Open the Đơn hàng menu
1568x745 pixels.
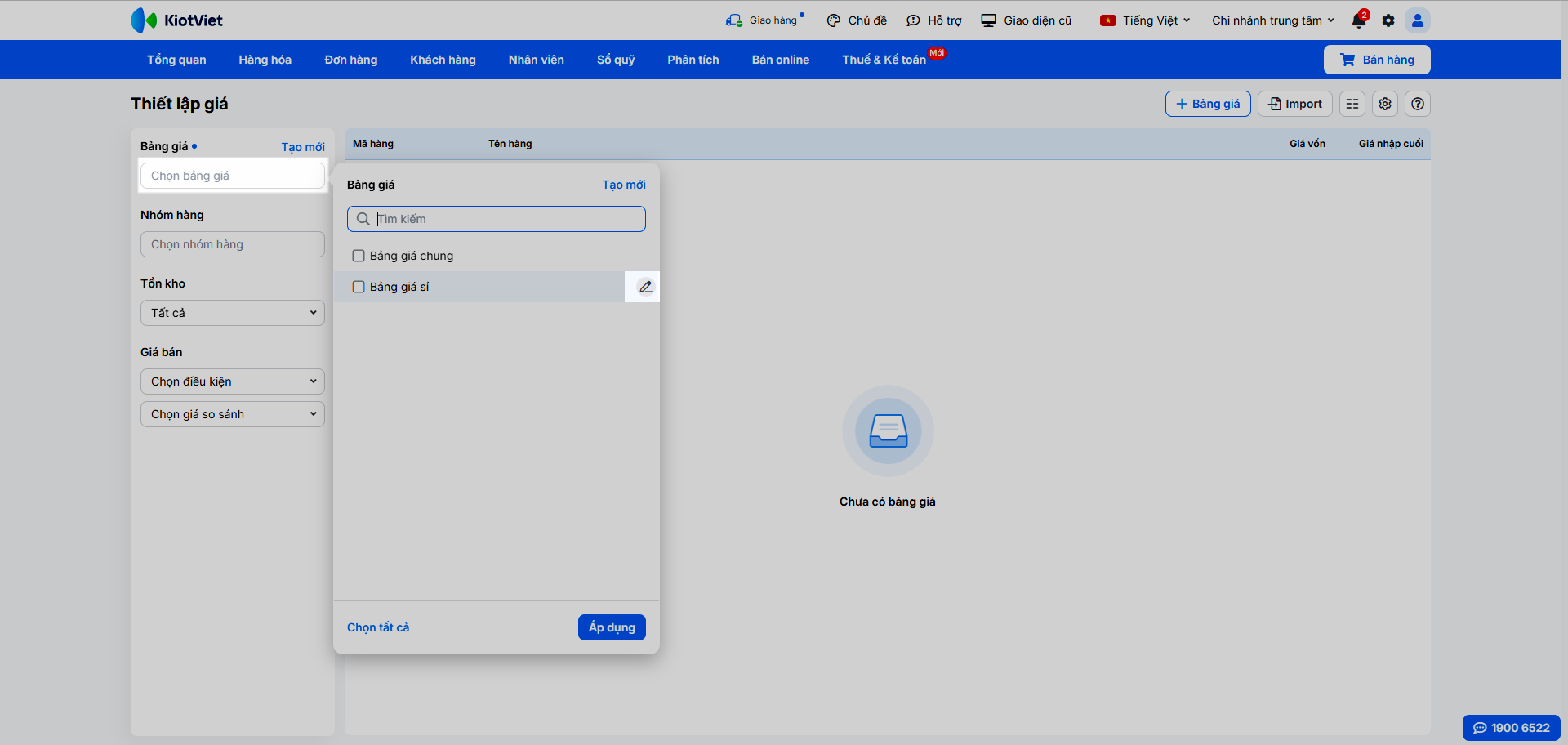coord(351,60)
